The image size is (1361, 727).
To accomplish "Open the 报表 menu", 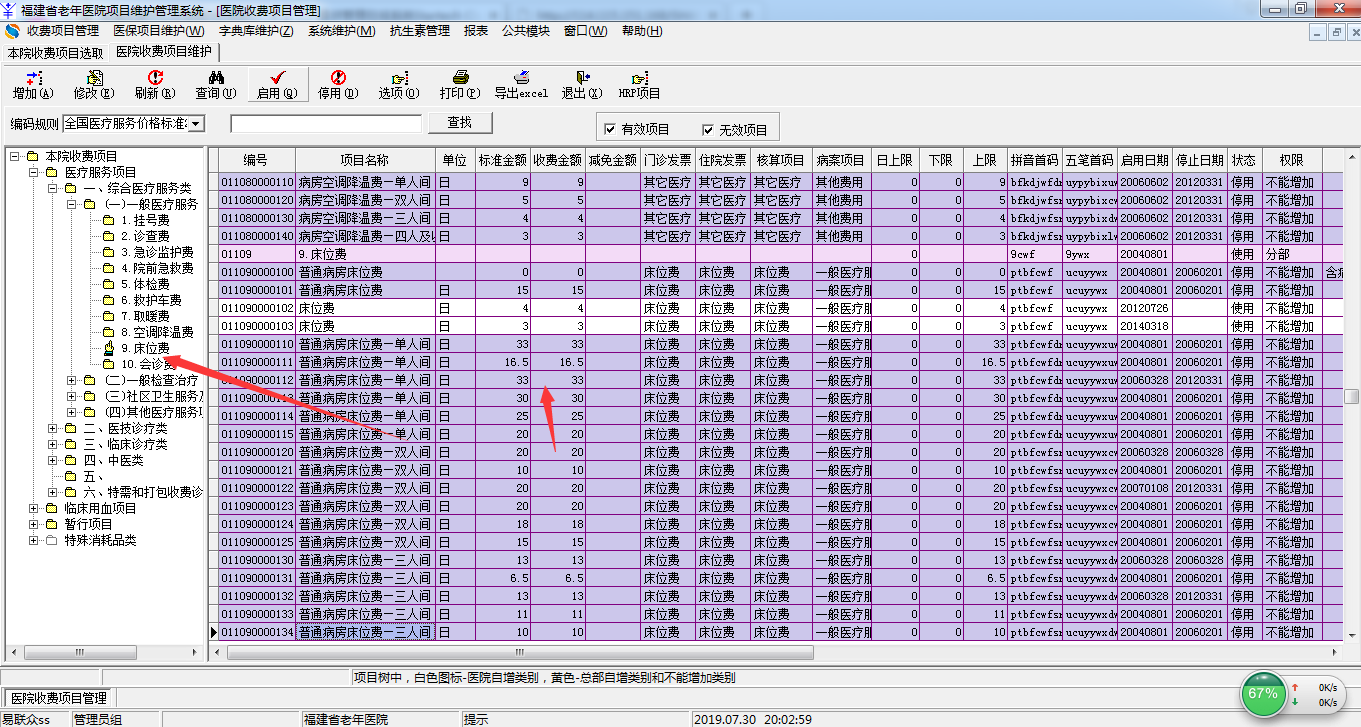I will 476,31.
